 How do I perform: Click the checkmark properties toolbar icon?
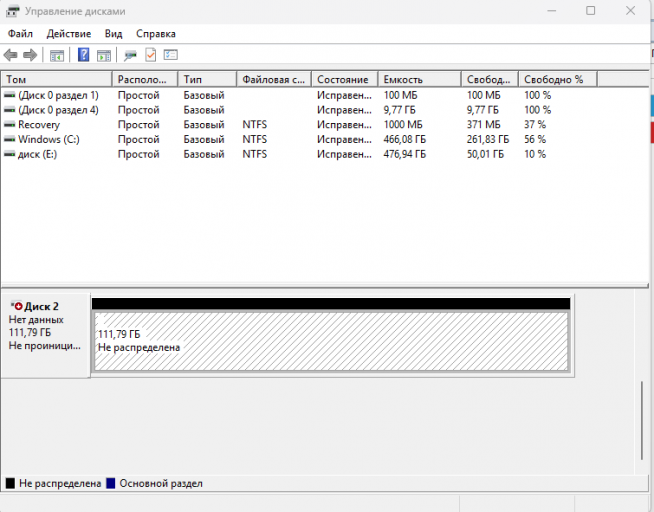[x=151, y=55]
